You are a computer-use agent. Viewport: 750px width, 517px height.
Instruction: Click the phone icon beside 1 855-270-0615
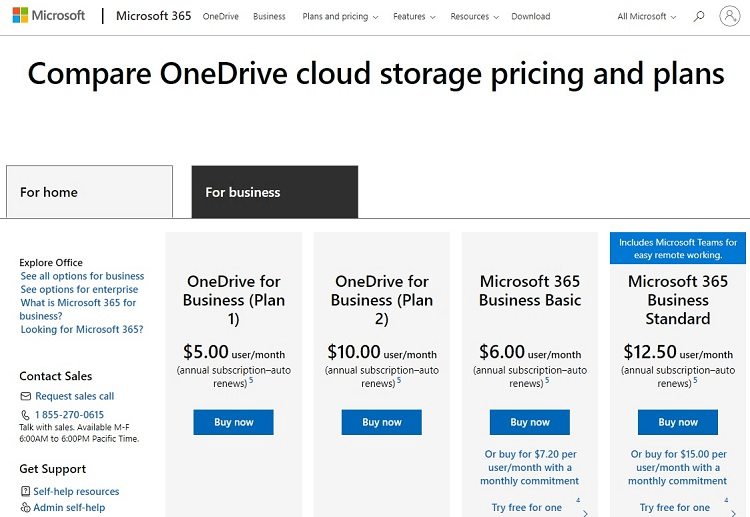click(25, 415)
